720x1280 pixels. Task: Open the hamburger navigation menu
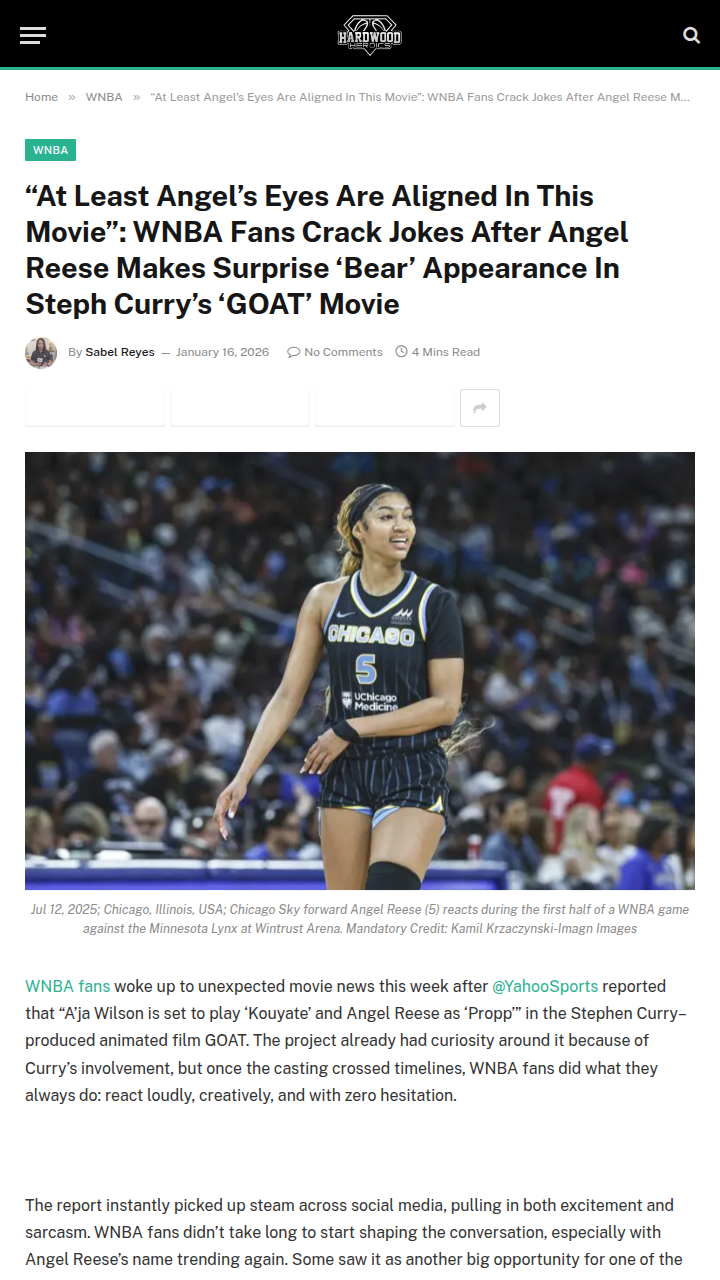pyautogui.click(x=33, y=35)
